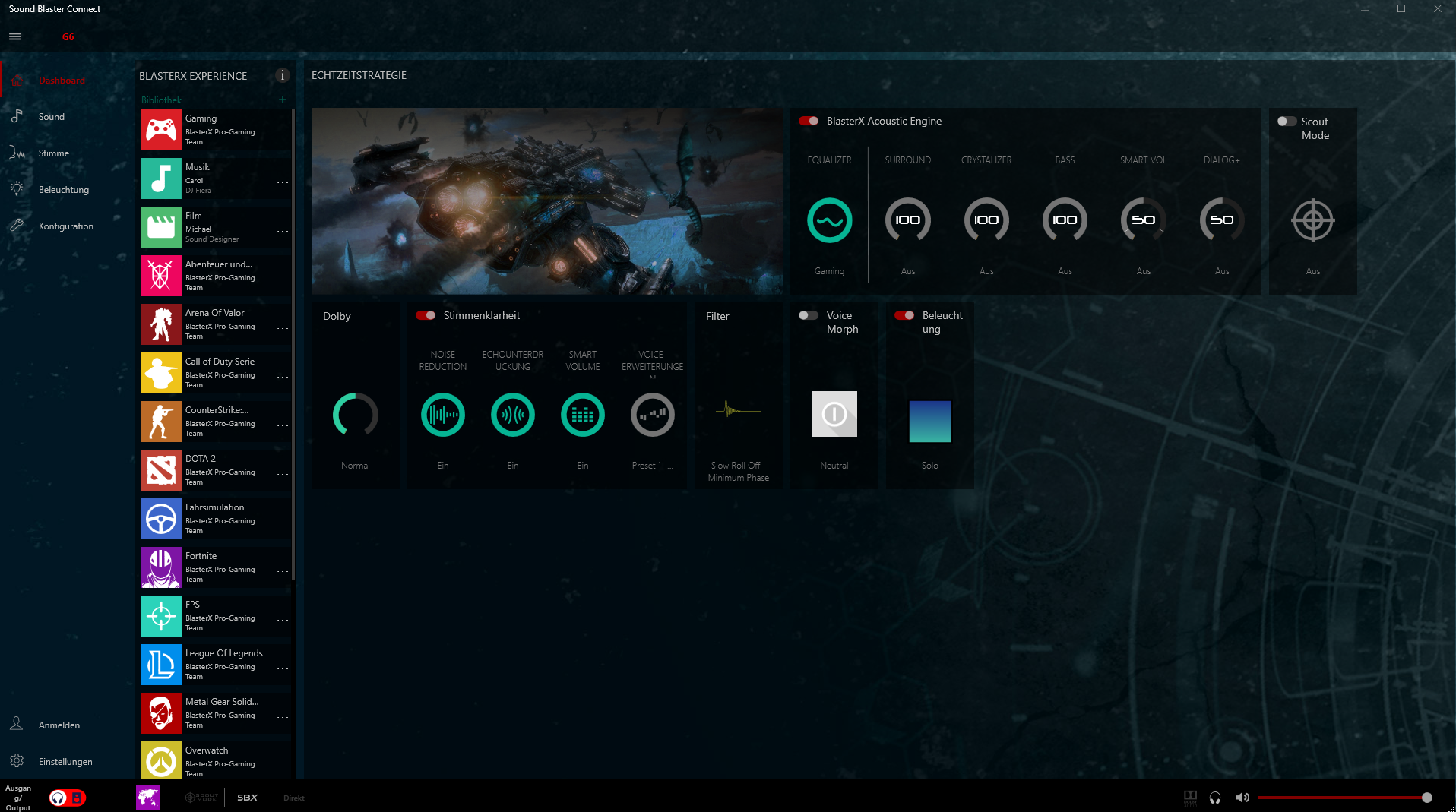Click the Dialog+ dial
Image resolution: width=1456 pixels, height=812 pixels.
[1222, 220]
